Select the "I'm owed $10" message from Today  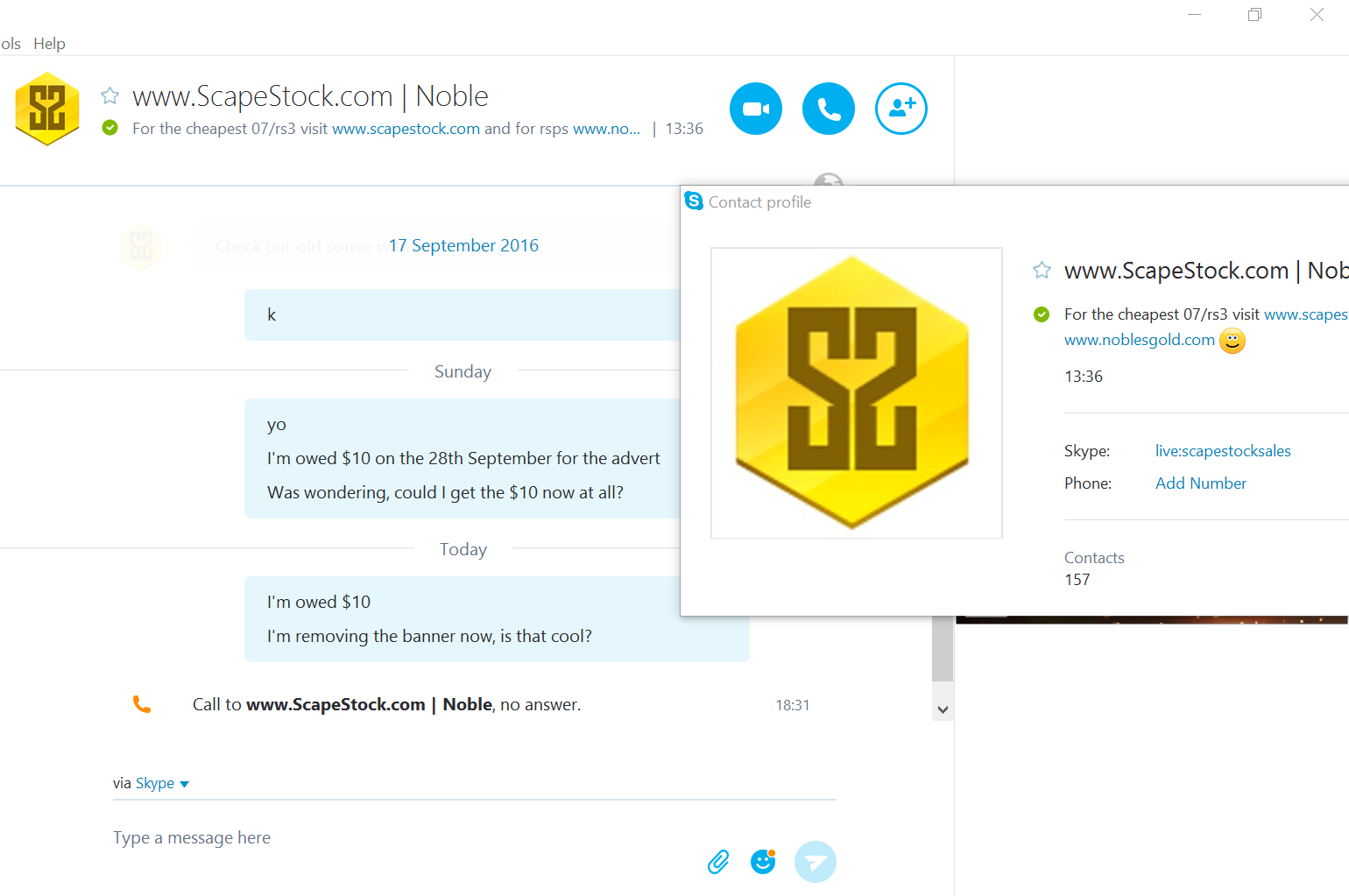click(319, 602)
